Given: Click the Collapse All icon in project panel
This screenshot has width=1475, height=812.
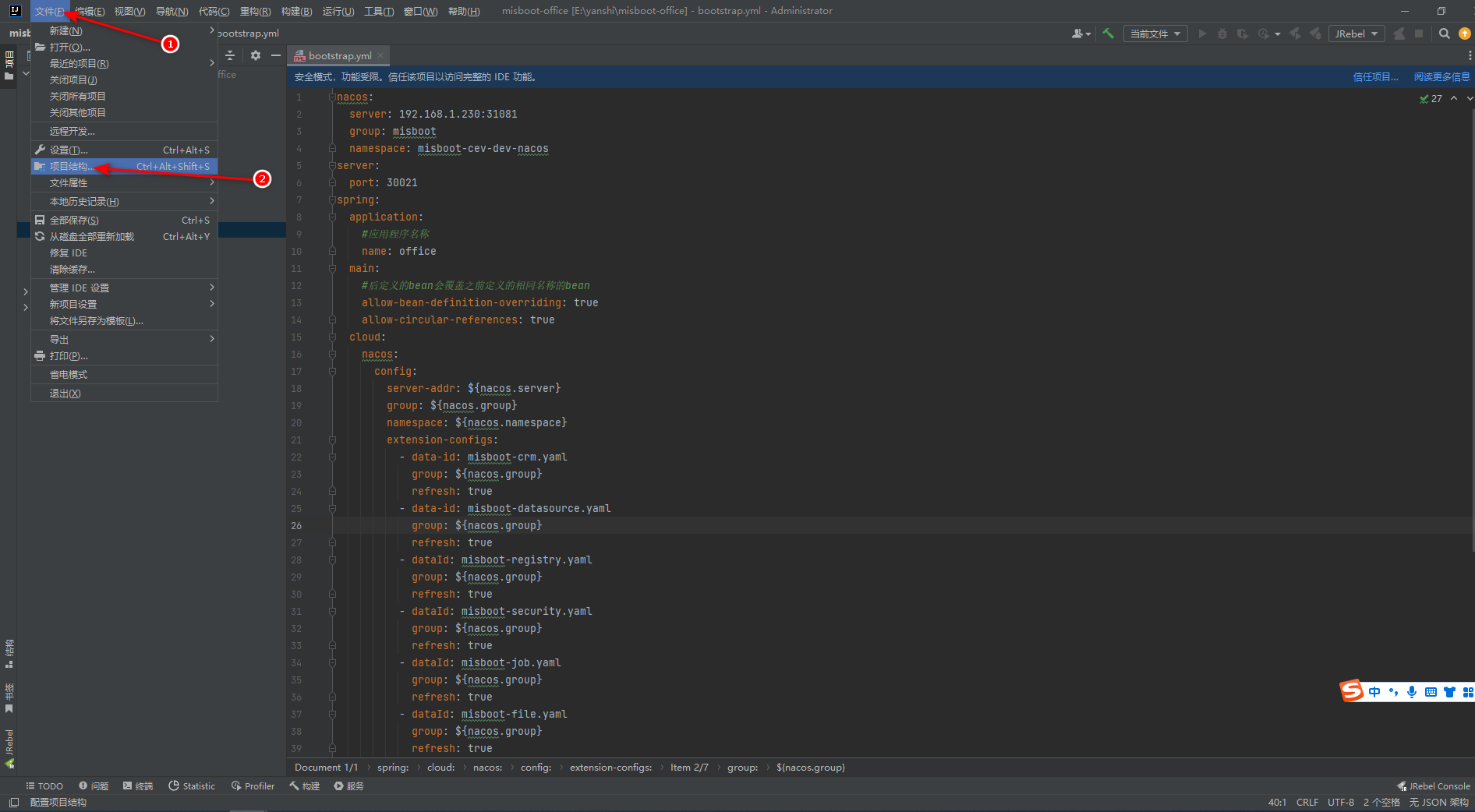Looking at the screenshot, I should [x=230, y=55].
